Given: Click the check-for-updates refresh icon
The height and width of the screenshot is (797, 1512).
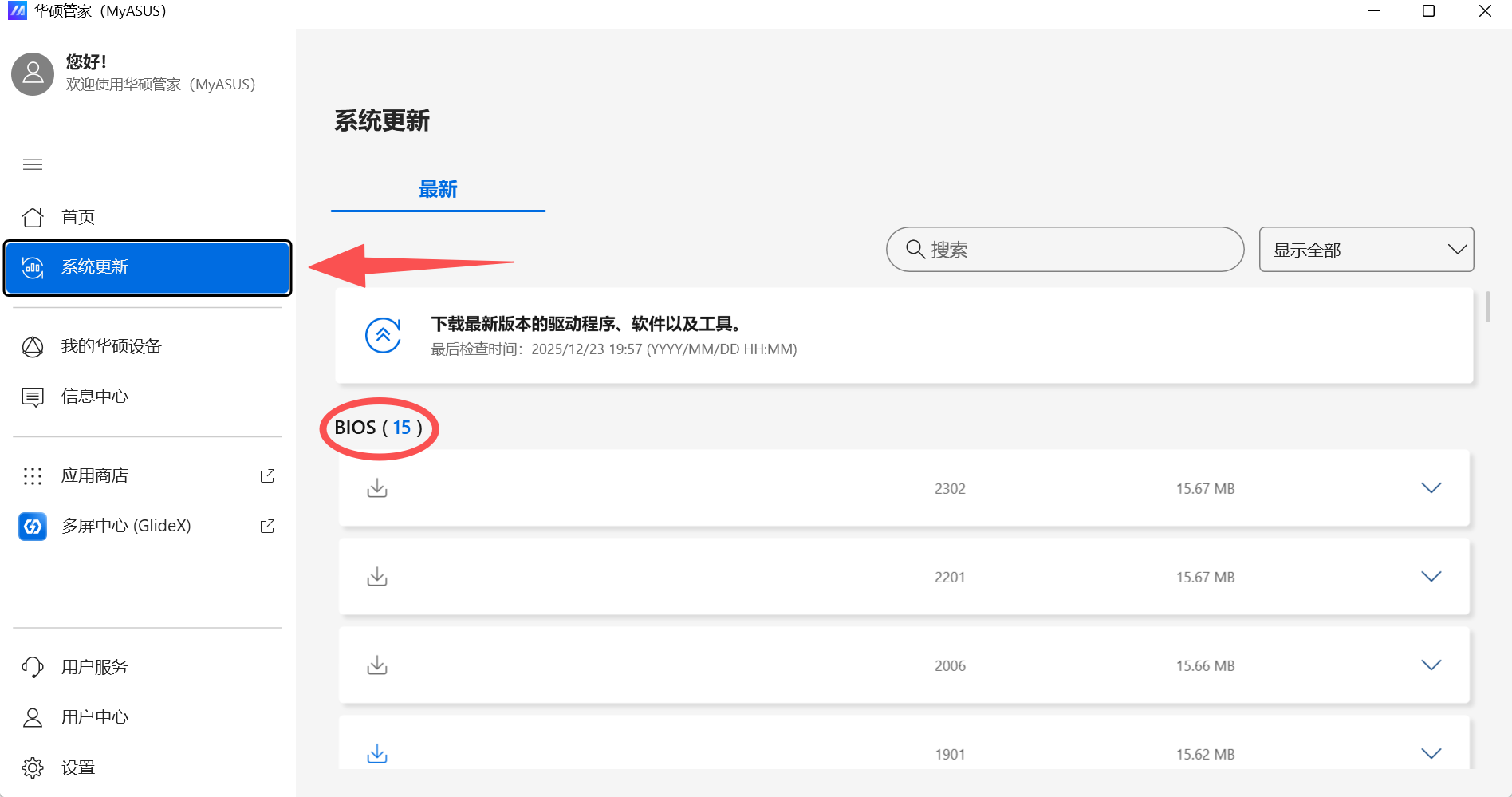Looking at the screenshot, I should (x=383, y=335).
